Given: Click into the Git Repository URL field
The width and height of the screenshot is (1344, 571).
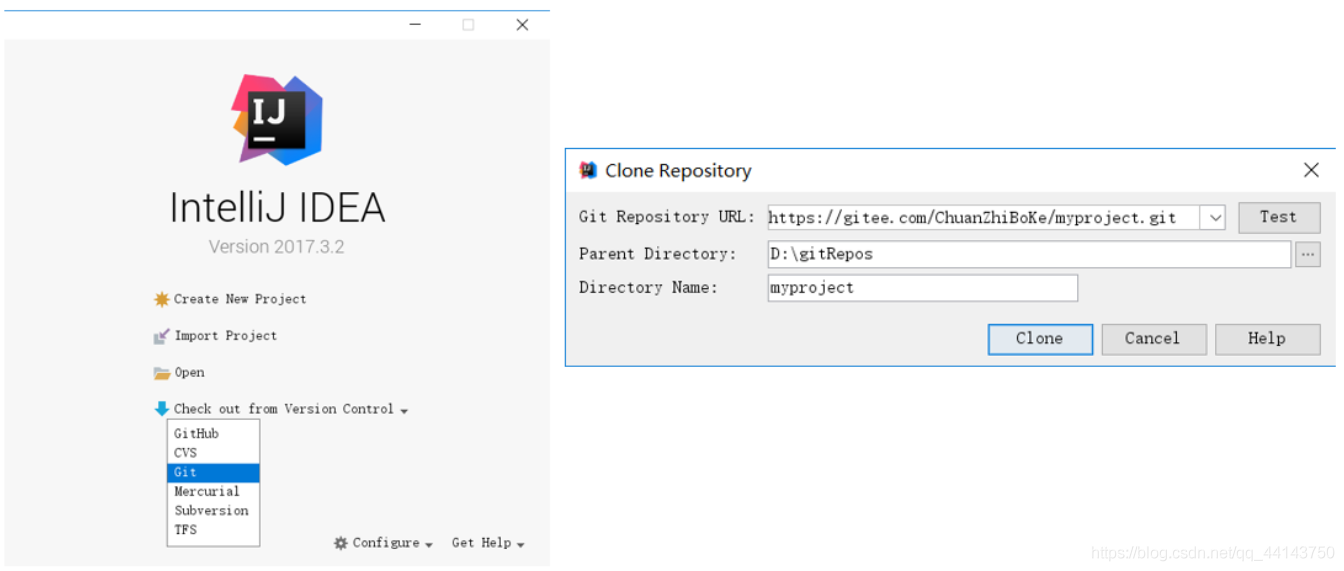Looking at the screenshot, I should [x=984, y=217].
